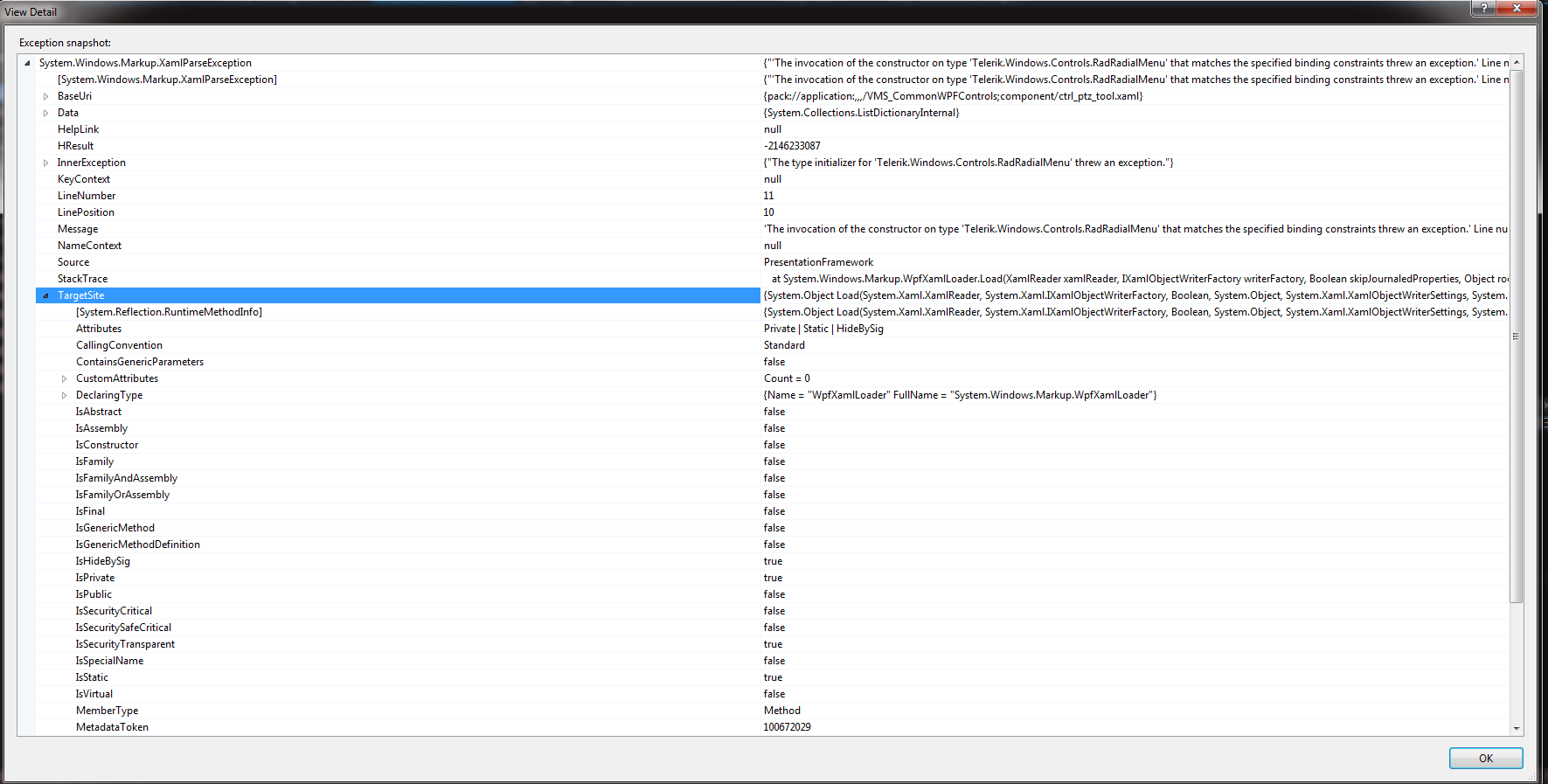1548x784 pixels.
Task: Select the IsAbstract row
Action: tap(773, 412)
